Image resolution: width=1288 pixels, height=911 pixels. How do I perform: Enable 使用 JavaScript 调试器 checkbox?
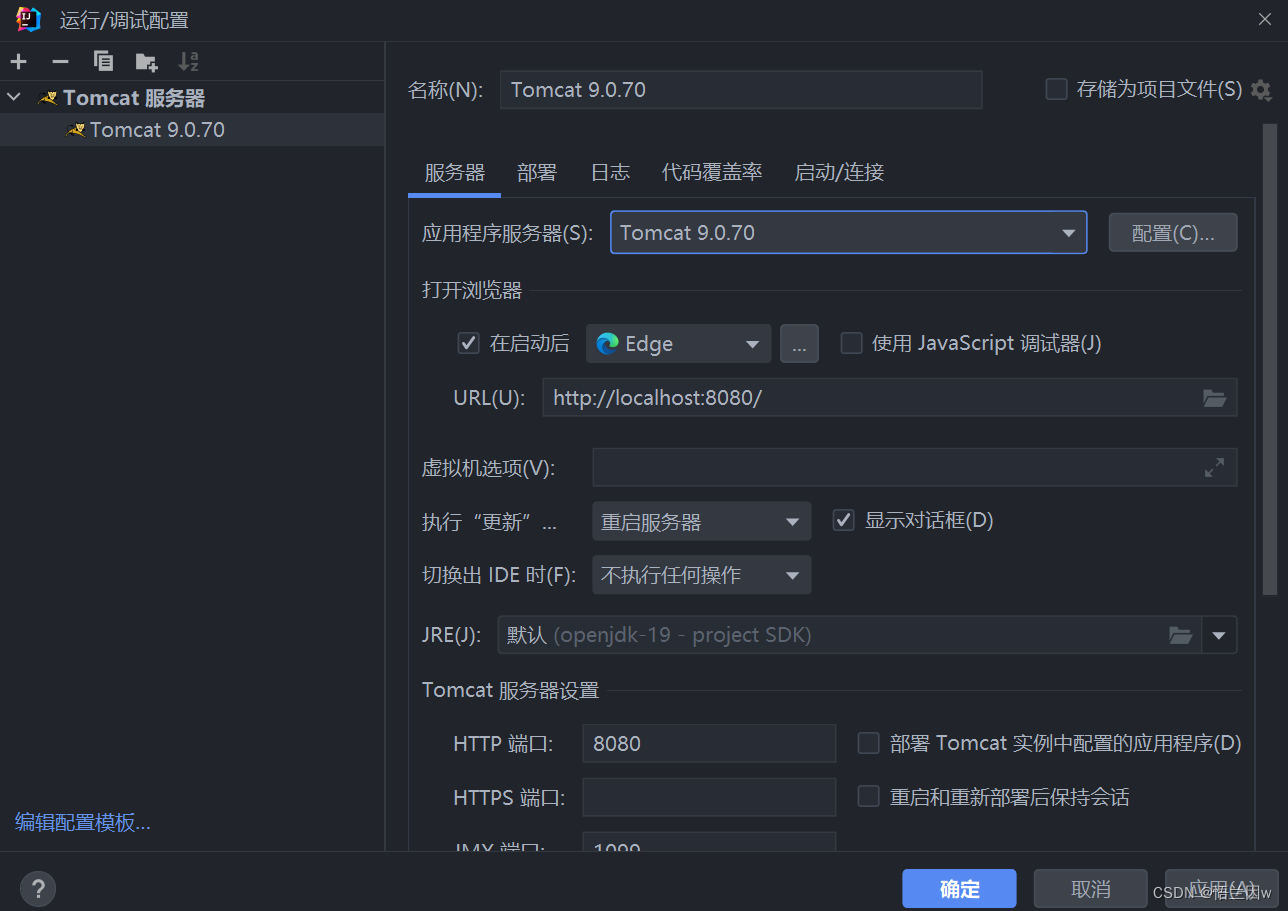(x=851, y=343)
